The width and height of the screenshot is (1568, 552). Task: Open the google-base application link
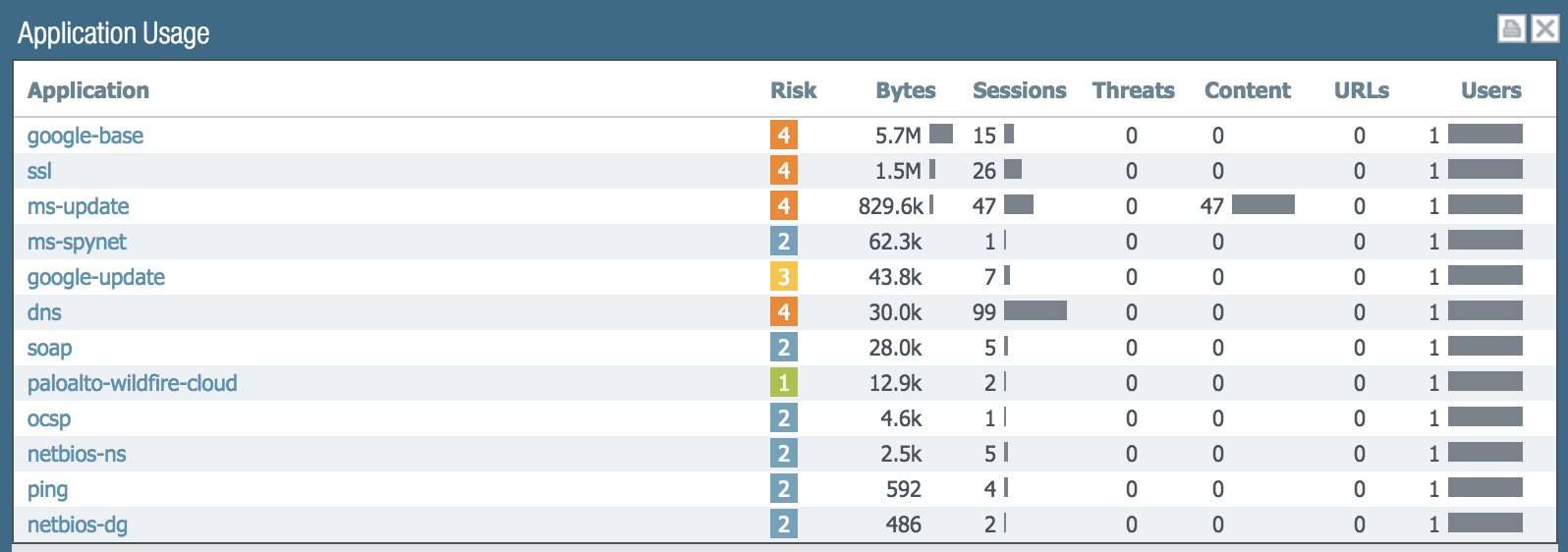coord(85,136)
